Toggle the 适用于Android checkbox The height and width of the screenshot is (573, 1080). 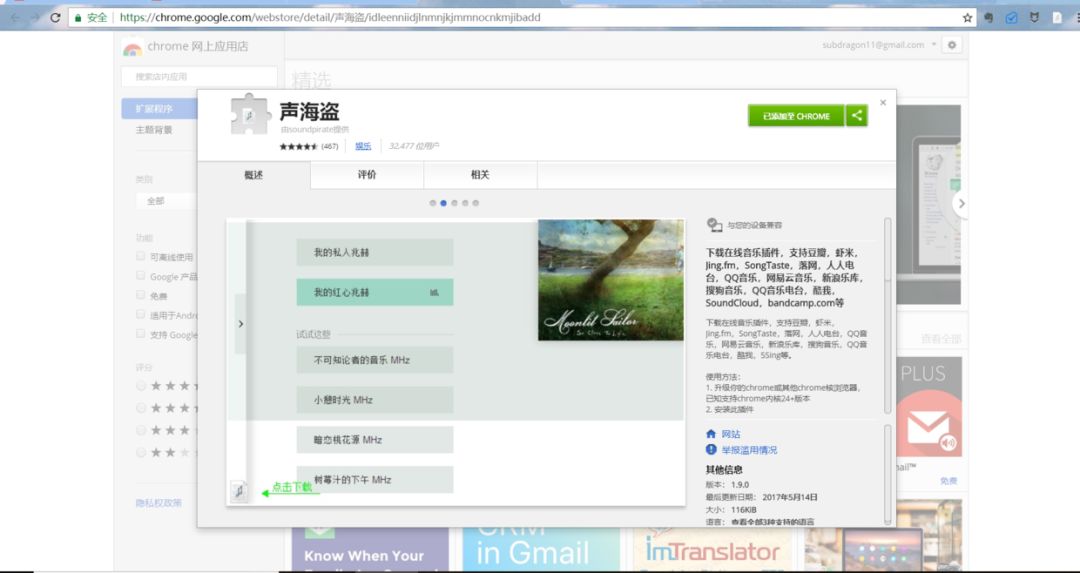(141, 314)
